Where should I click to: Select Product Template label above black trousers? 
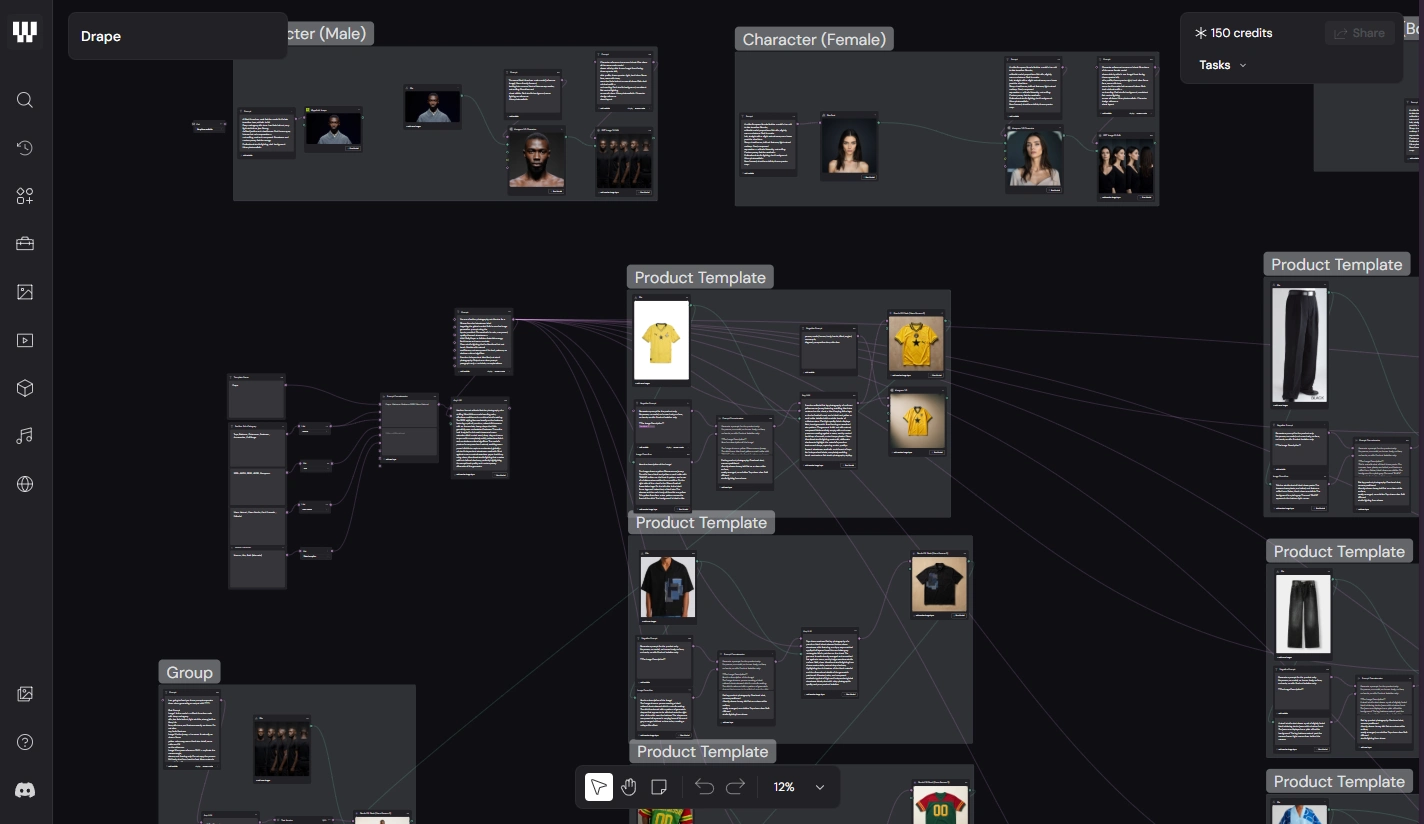pos(1337,265)
